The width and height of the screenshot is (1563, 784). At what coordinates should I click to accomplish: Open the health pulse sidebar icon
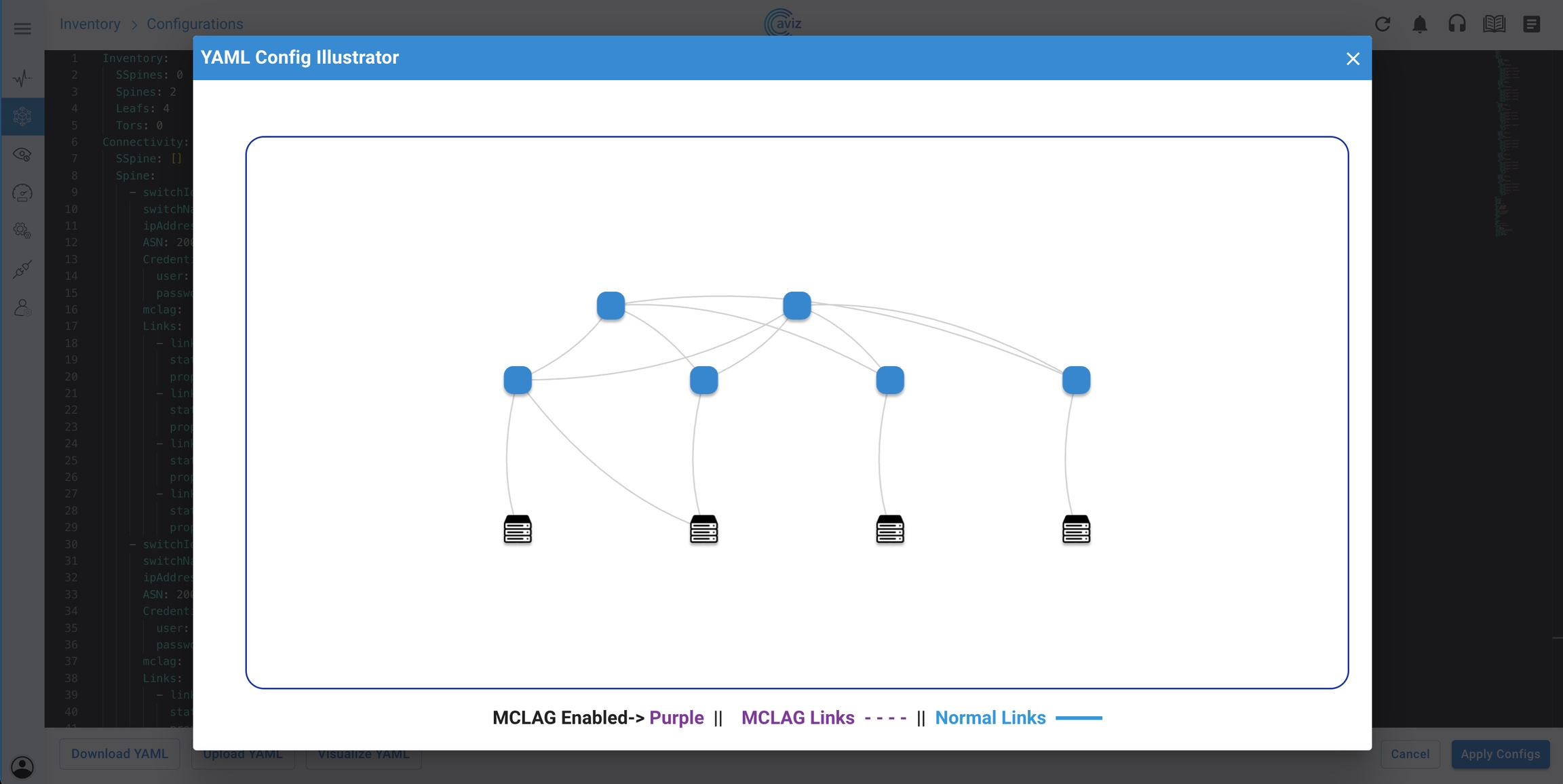(22, 78)
